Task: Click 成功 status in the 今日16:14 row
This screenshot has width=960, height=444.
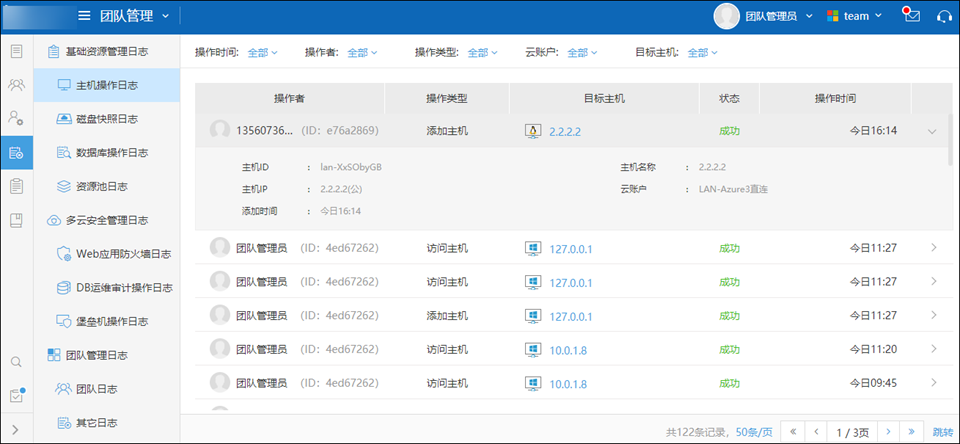Action: [729, 131]
